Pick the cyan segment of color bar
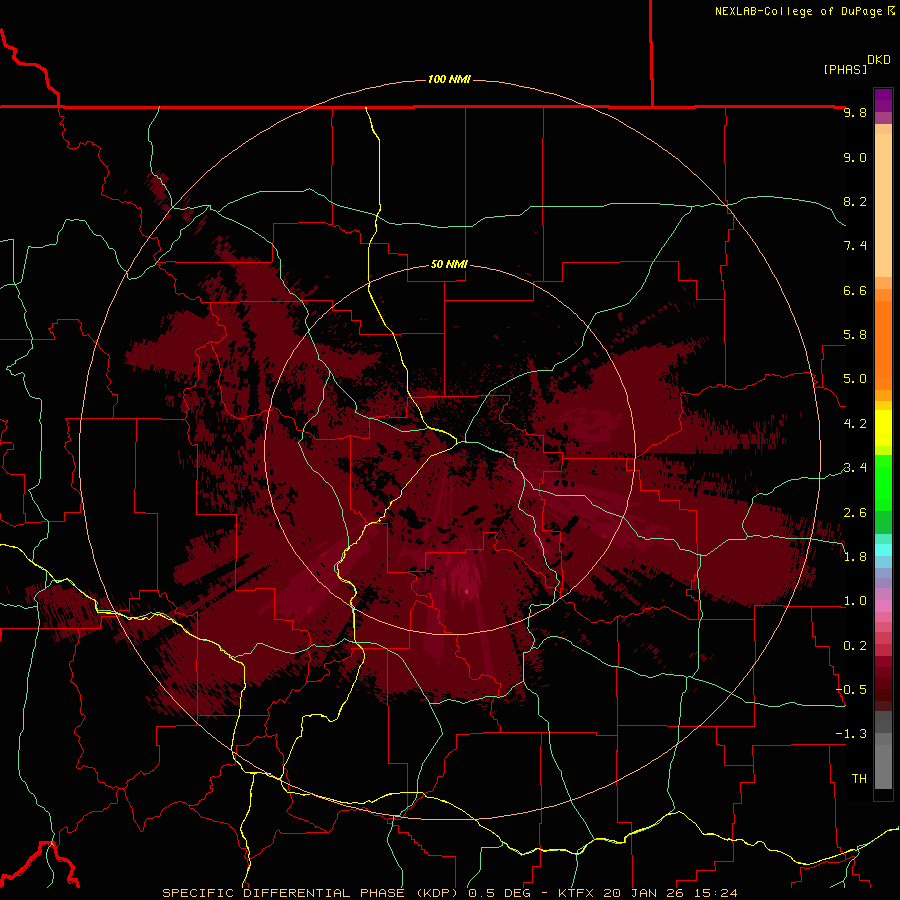This screenshot has height=900, width=900. pyautogui.click(x=883, y=550)
